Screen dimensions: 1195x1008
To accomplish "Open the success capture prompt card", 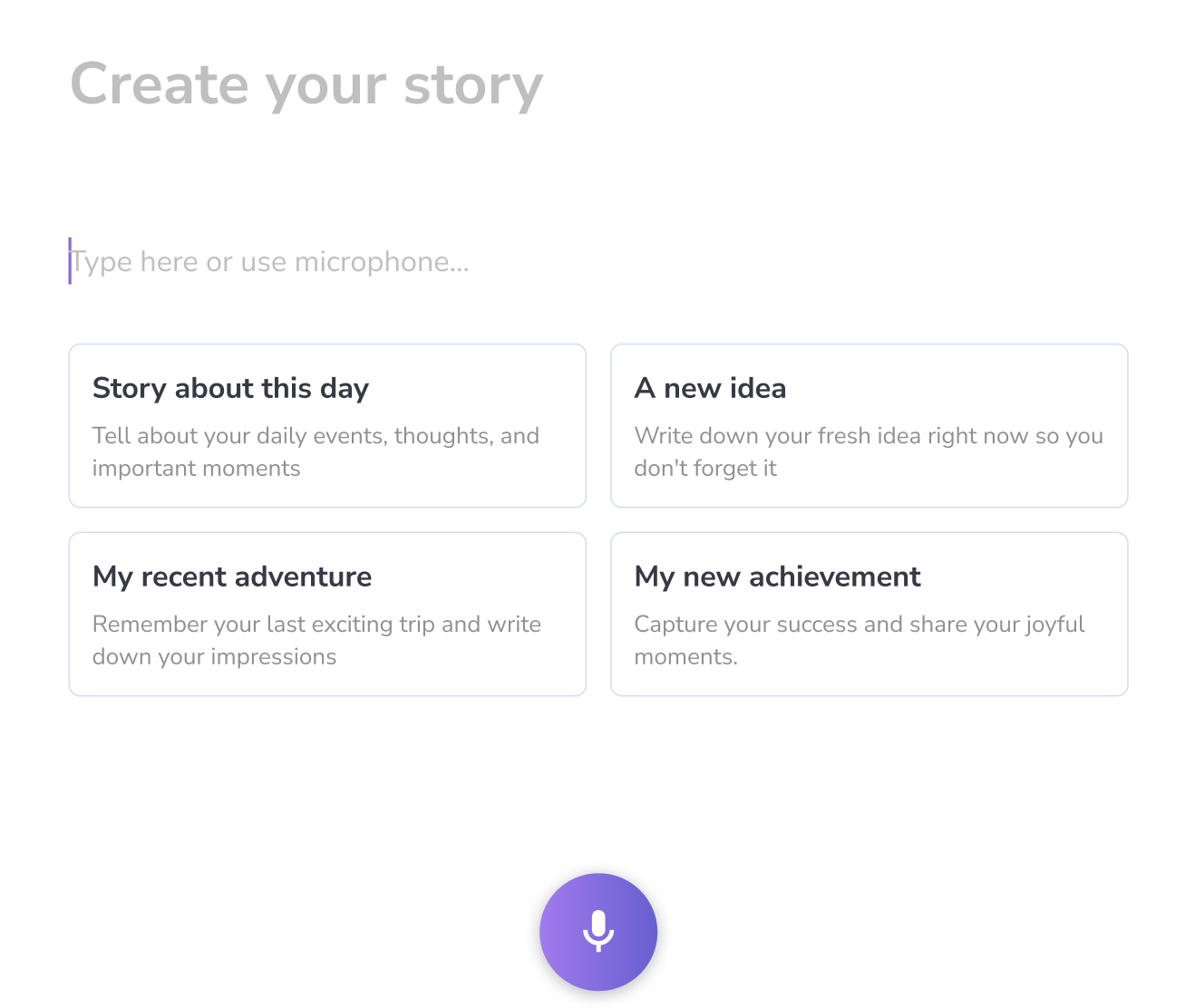I will point(869,614).
